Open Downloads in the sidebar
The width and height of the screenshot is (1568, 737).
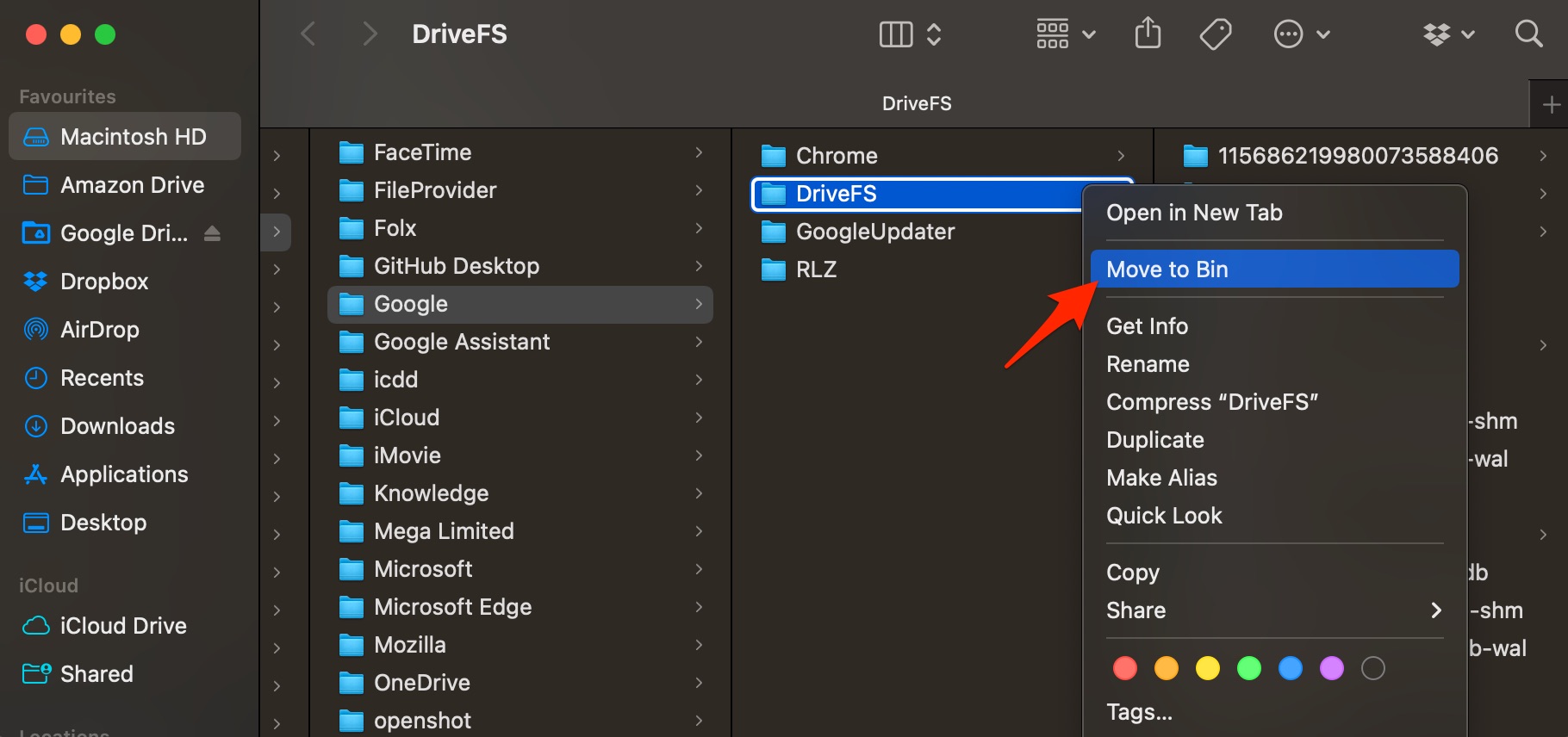click(125, 426)
